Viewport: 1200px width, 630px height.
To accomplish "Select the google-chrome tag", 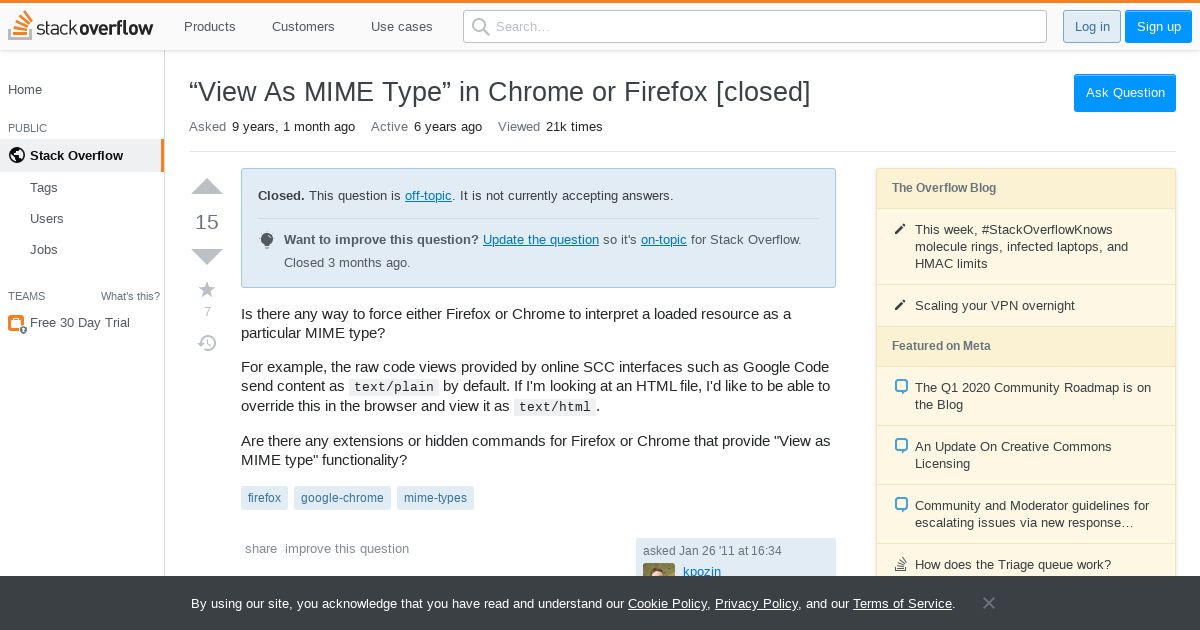I will click(x=342, y=498).
